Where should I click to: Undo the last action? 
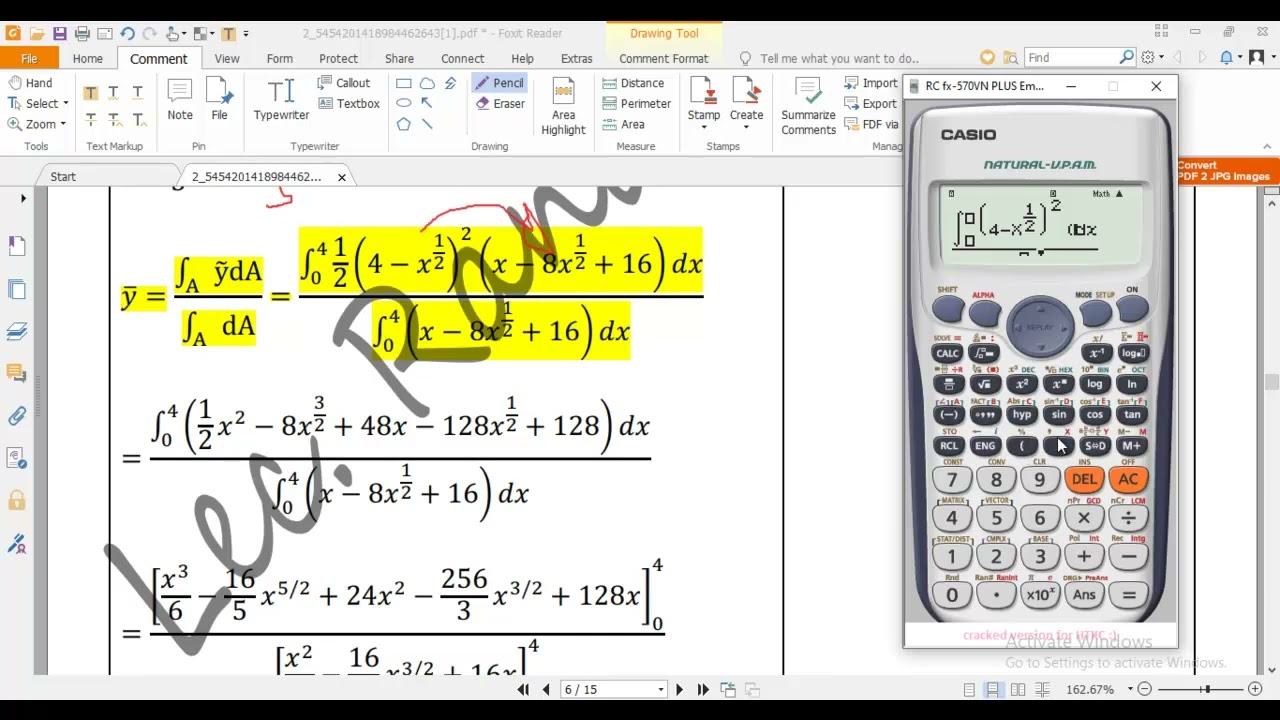[x=127, y=33]
